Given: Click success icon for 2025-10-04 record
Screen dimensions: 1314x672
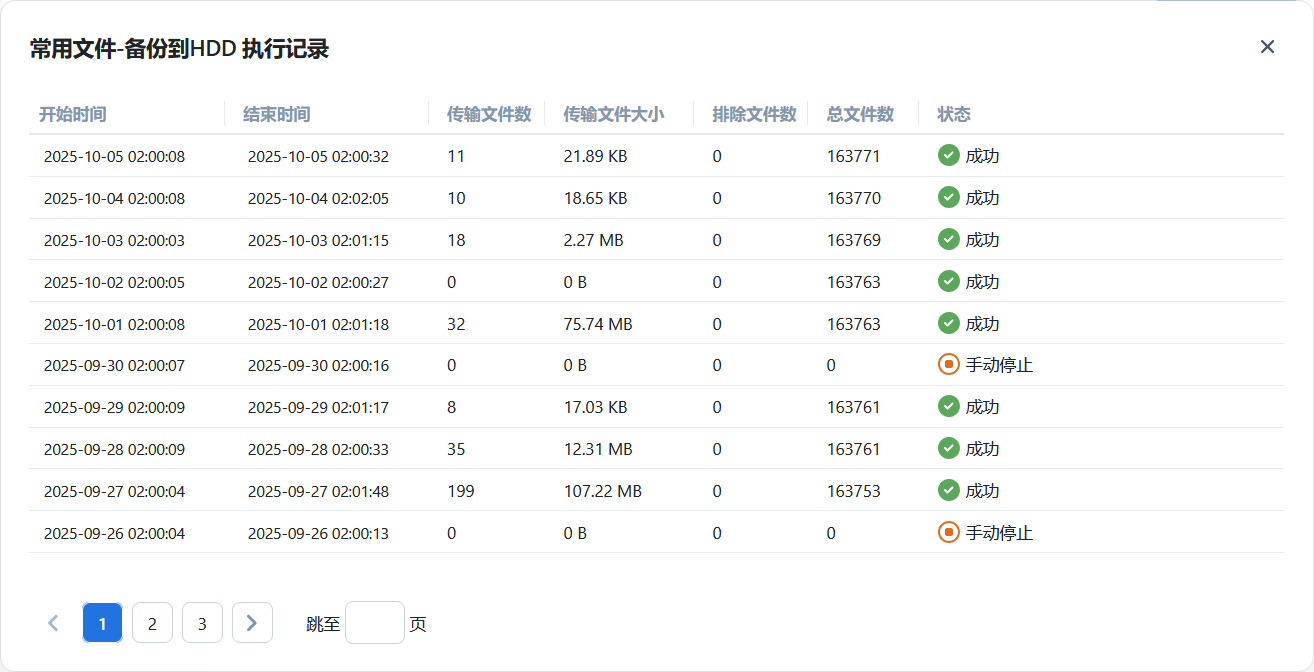Looking at the screenshot, I should tap(948, 198).
